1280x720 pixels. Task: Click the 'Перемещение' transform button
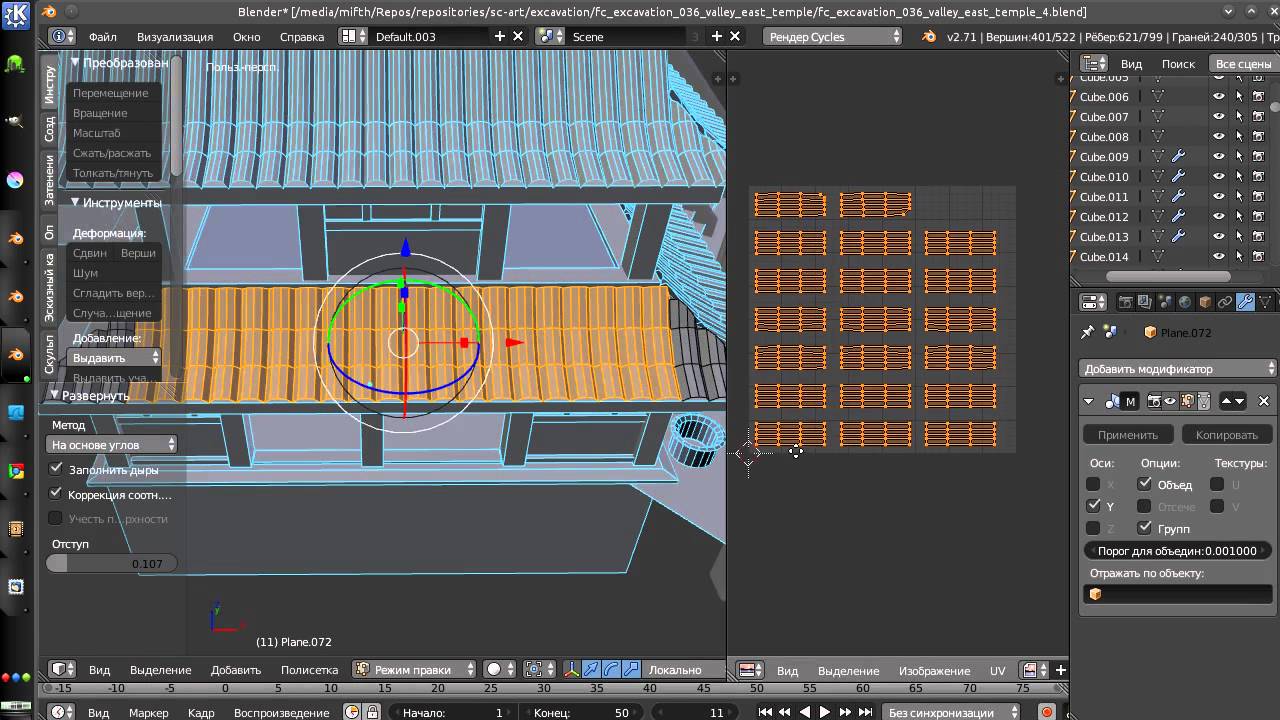[x=111, y=93]
